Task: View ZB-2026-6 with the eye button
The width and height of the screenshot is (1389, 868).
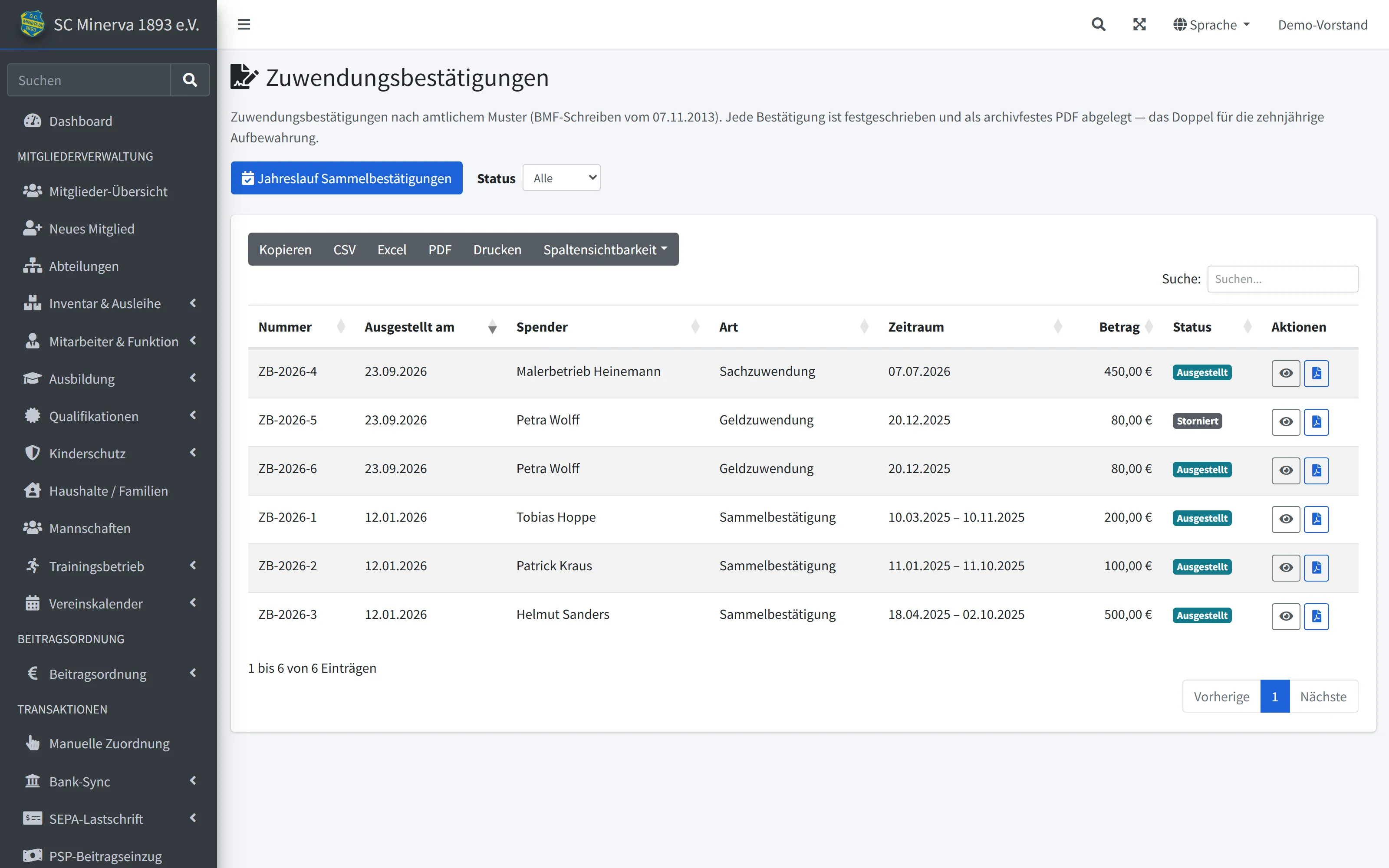Action: click(1286, 470)
